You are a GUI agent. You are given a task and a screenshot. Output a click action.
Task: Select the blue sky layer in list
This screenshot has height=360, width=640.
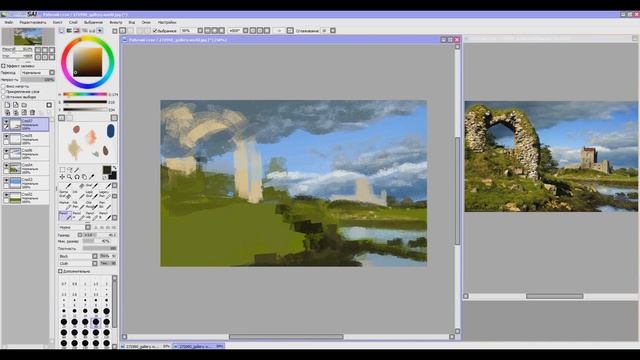(26, 183)
